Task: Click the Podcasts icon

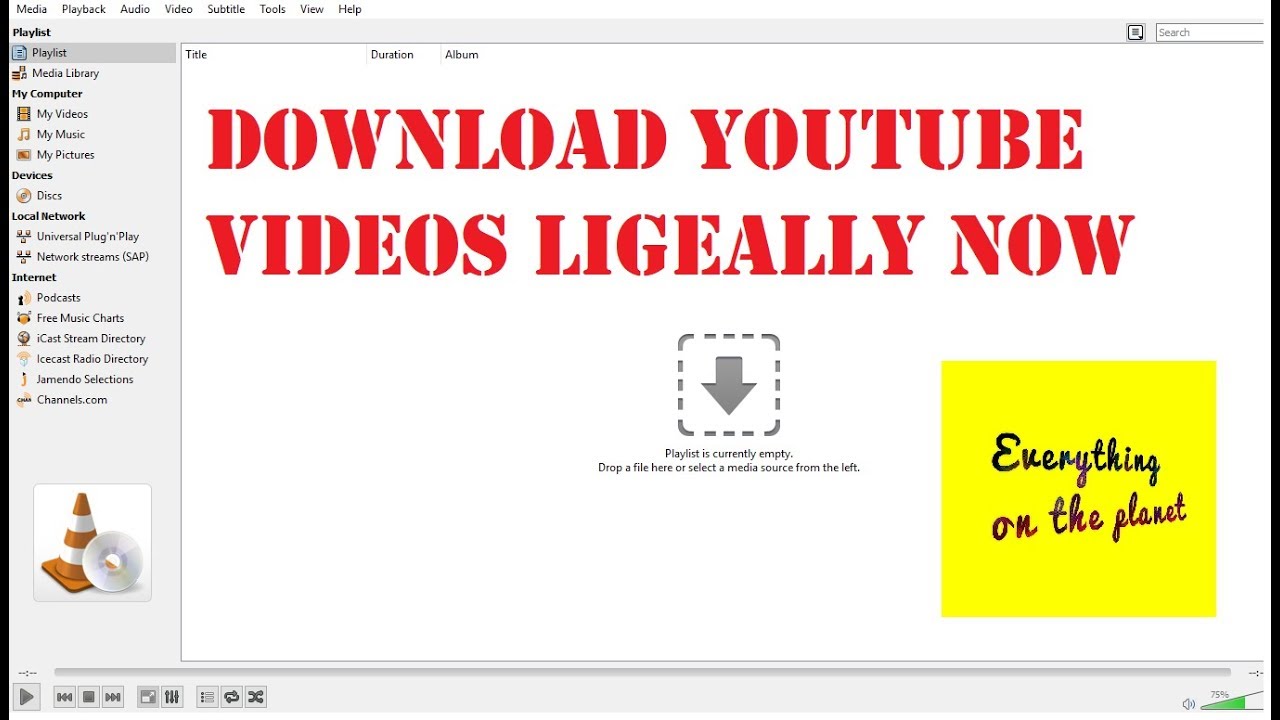Action: [x=24, y=298]
